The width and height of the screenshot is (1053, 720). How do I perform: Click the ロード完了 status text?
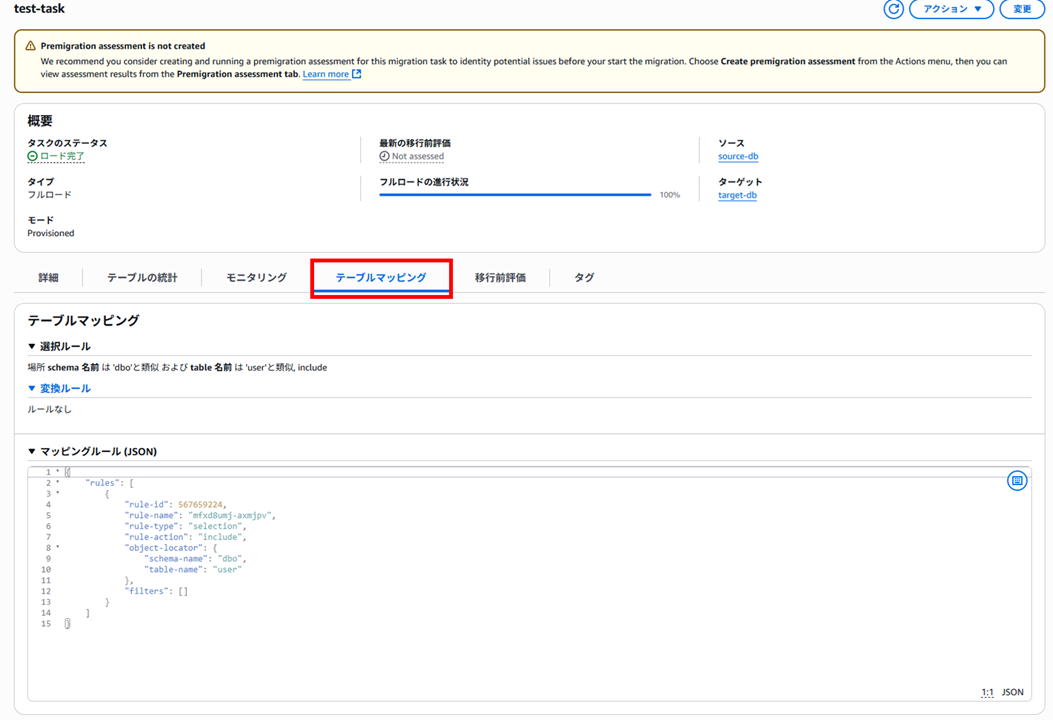(x=62, y=156)
